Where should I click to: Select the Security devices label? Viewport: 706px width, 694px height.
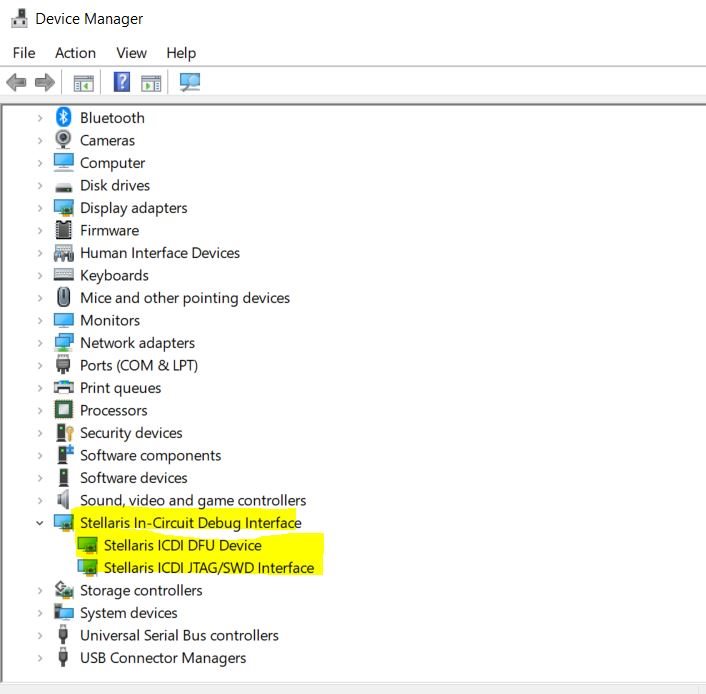131,433
